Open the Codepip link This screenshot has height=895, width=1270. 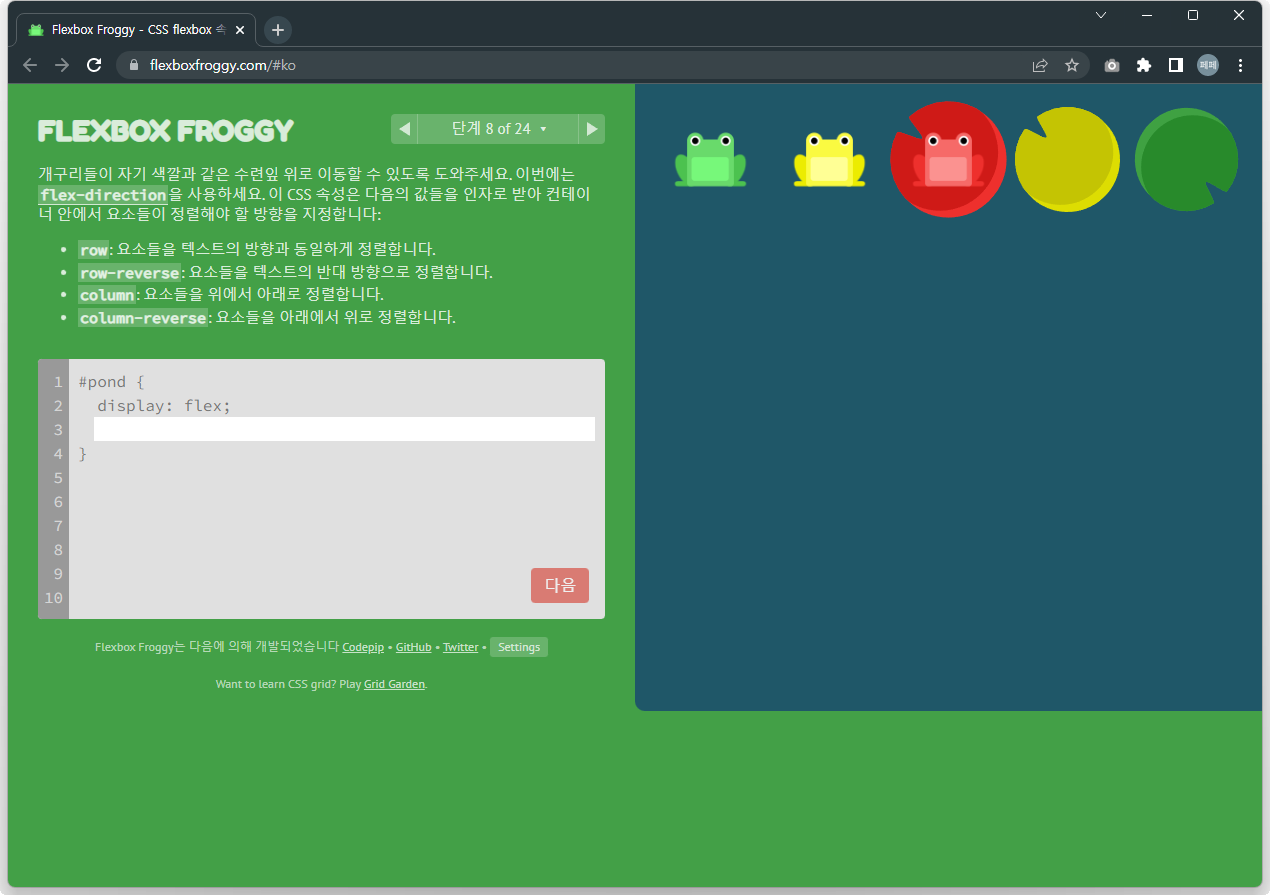(x=363, y=647)
